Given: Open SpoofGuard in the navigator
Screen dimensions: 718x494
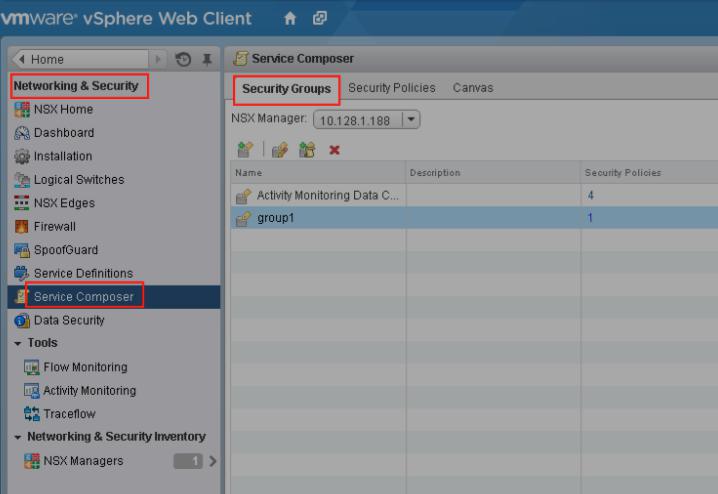Looking at the screenshot, I should (x=65, y=250).
